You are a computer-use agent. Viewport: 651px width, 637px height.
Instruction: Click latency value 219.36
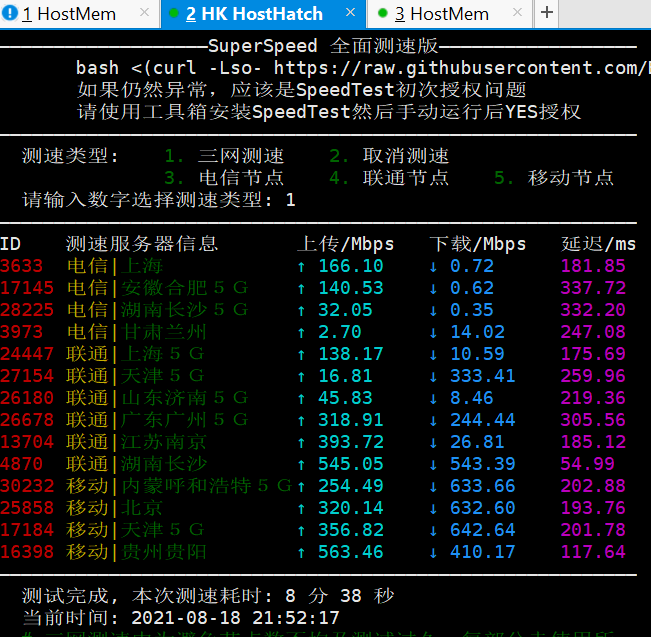(x=593, y=398)
